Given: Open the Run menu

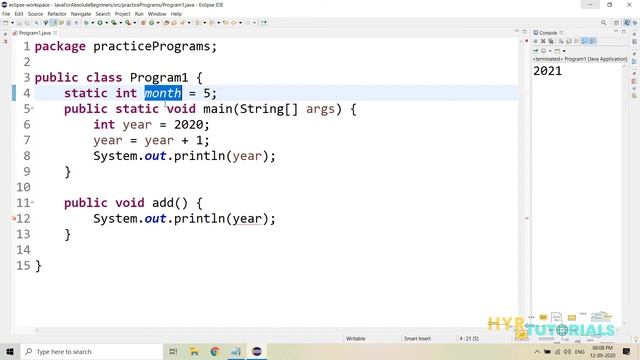Looking at the screenshot, I should click(x=139, y=14).
